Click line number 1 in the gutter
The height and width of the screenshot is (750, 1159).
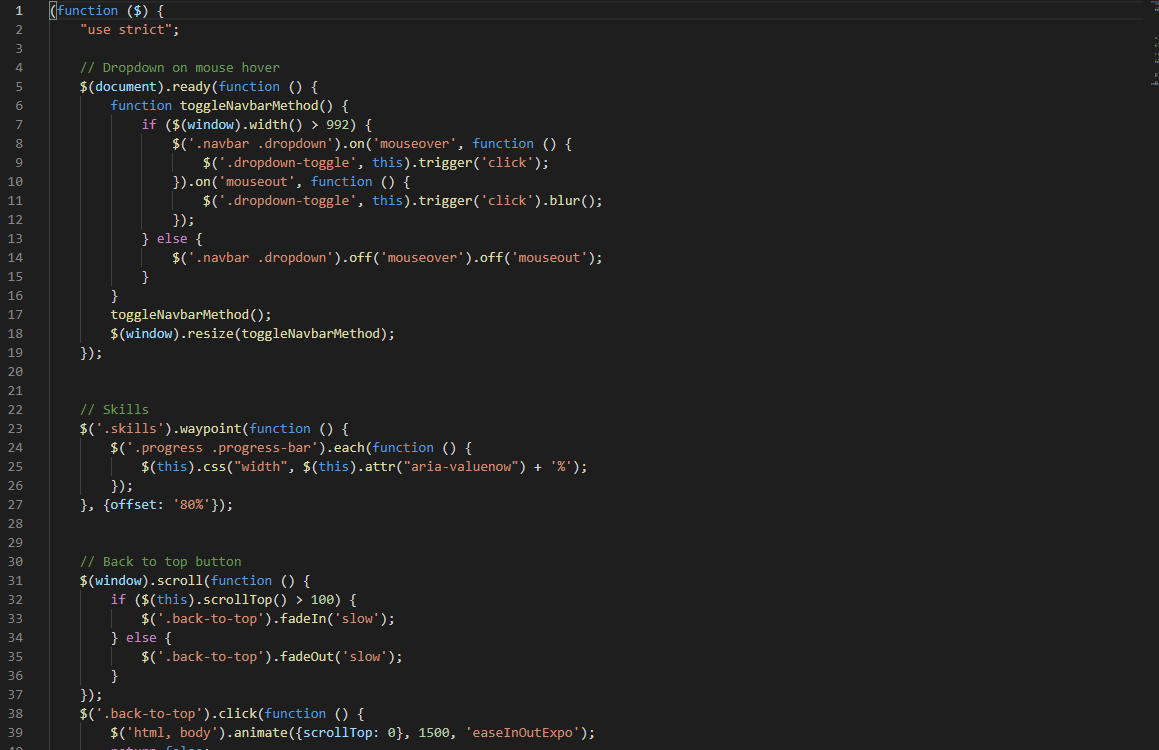[x=18, y=11]
